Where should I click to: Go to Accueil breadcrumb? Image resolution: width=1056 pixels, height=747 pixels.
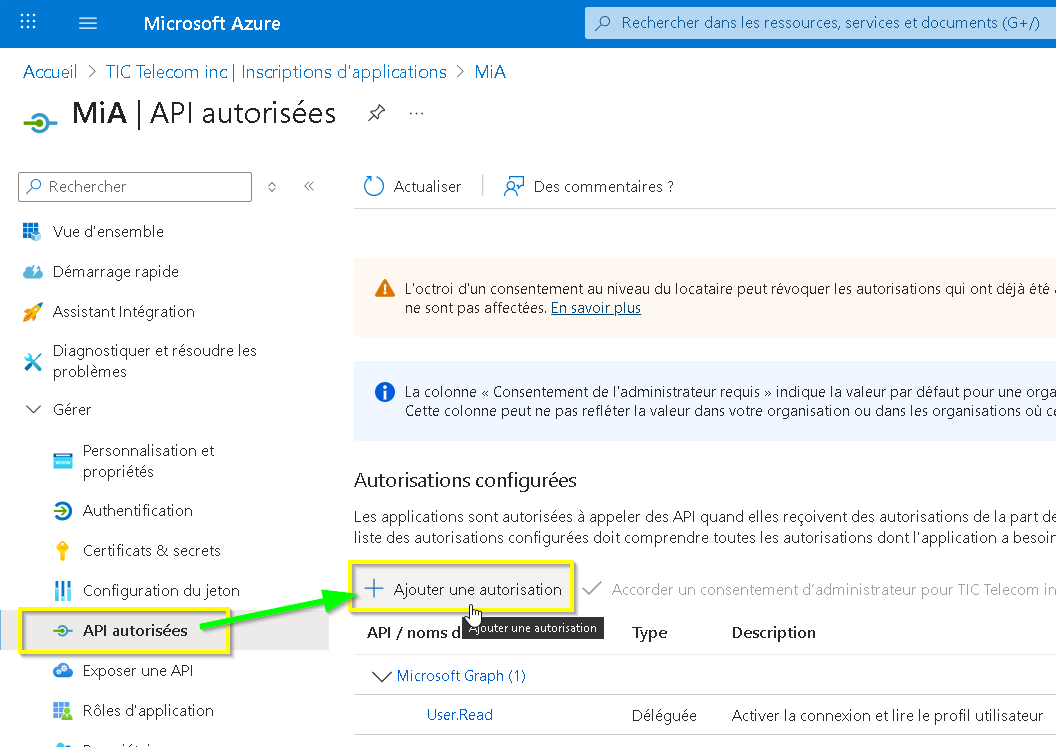[x=50, y=72]
